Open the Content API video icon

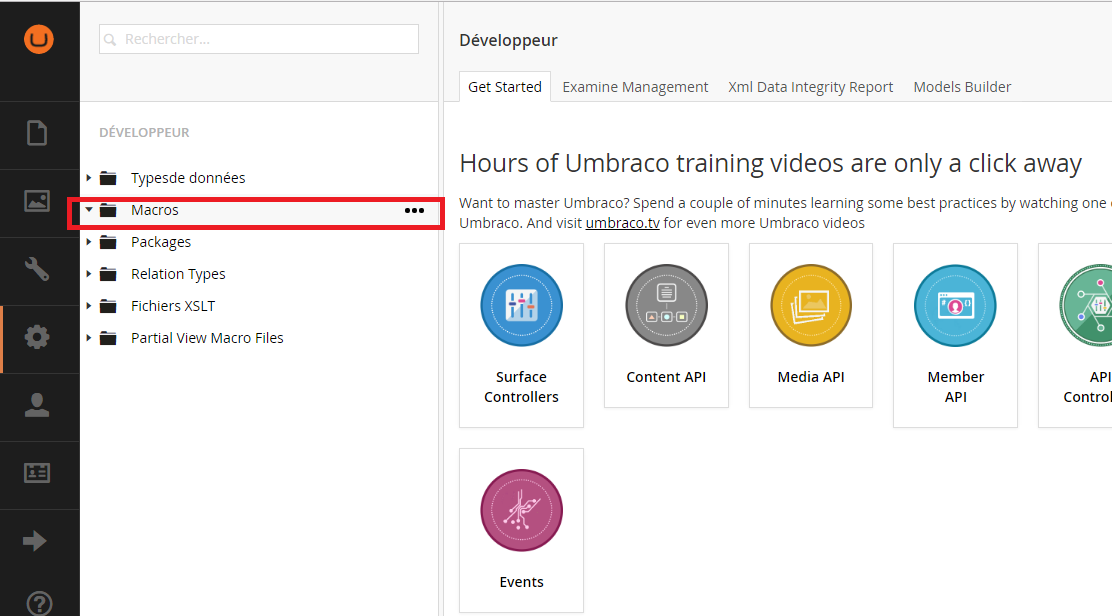click(x=666, y=306)
